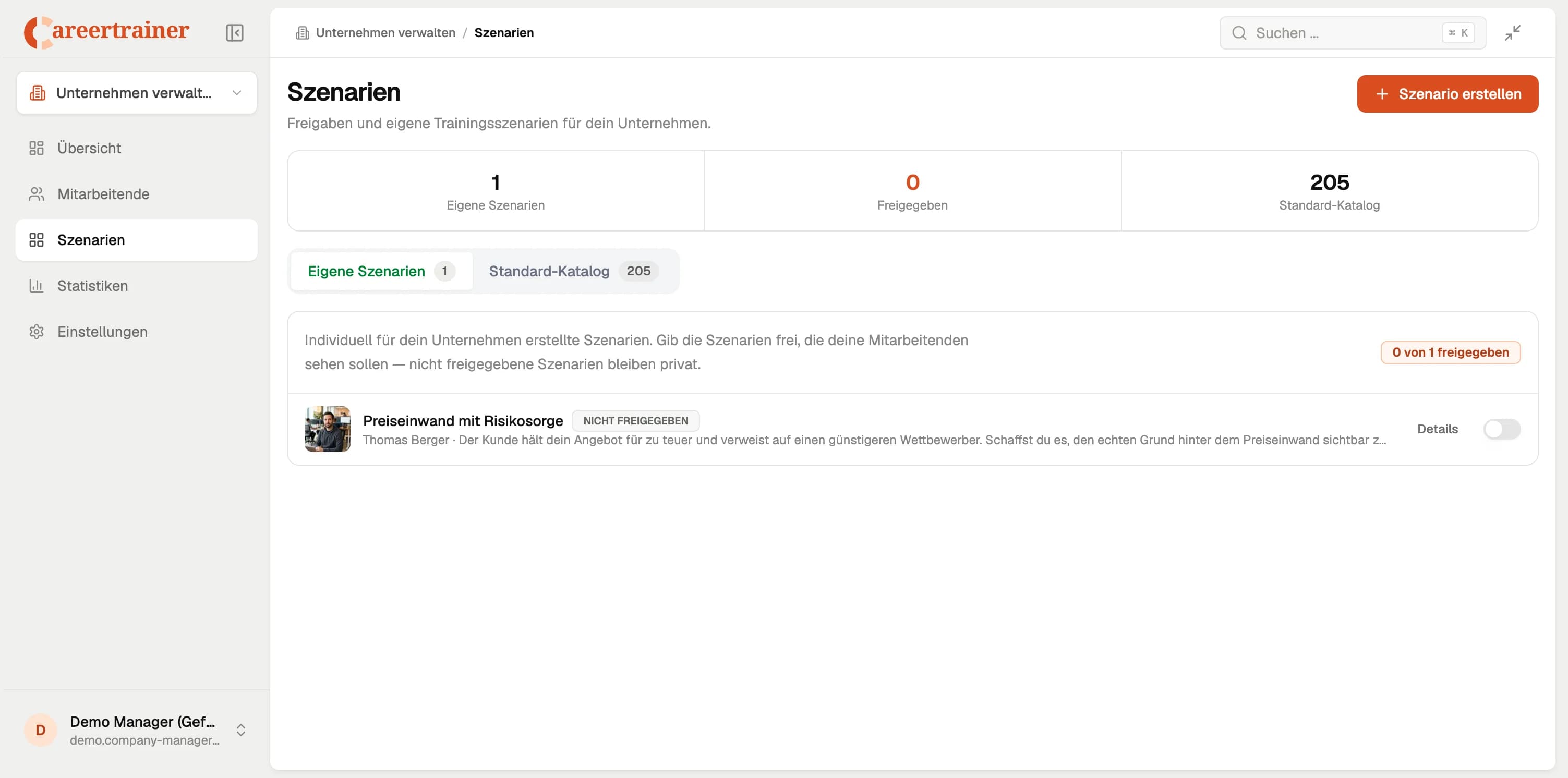Select the Eigene Szenarien tab
Viewport: 1568px width, 778px height.
(x=382, y=271)
